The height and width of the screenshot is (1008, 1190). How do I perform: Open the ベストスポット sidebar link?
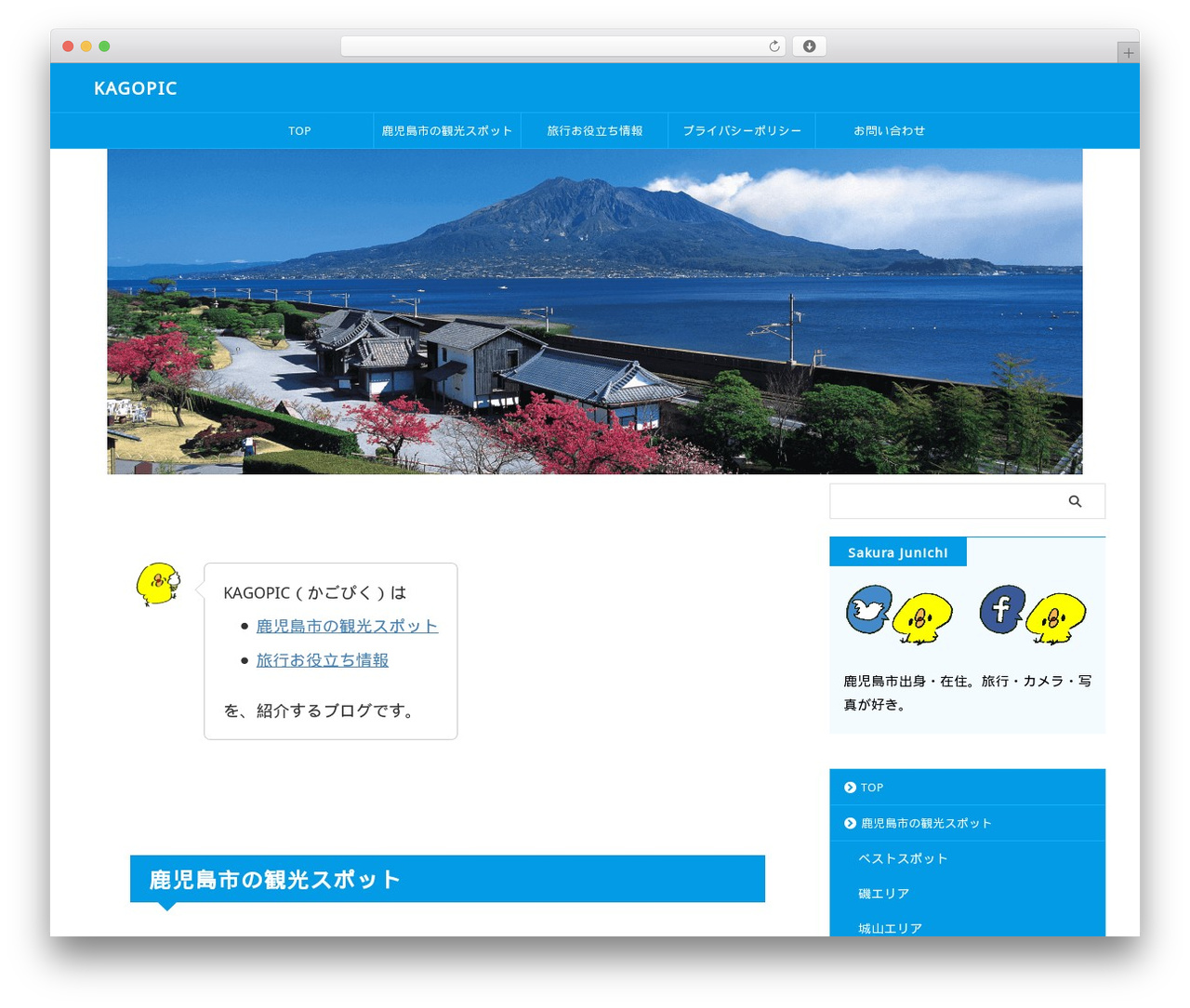pyautogui.click(x=903, y=858)
